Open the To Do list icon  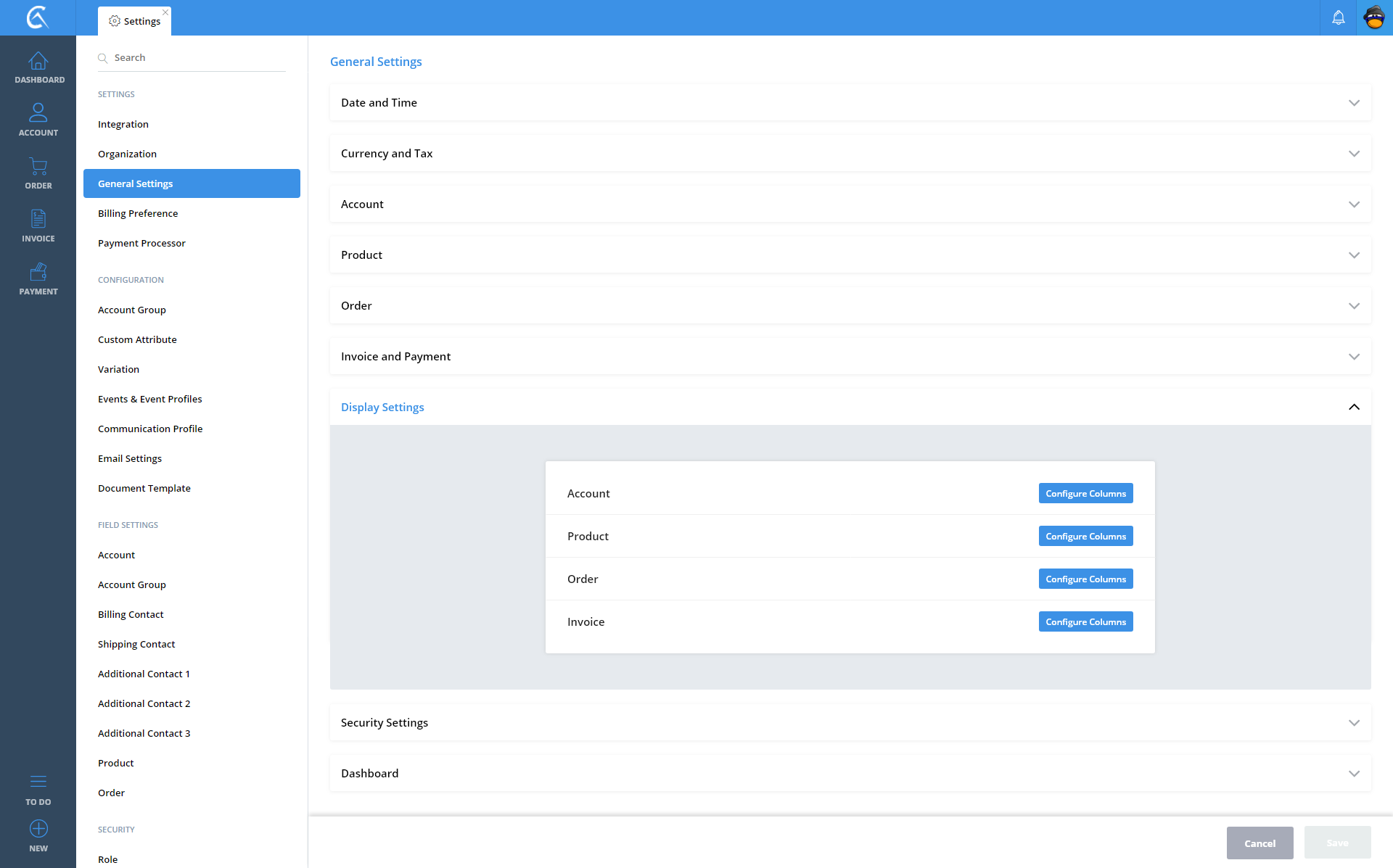coord(38,789)
